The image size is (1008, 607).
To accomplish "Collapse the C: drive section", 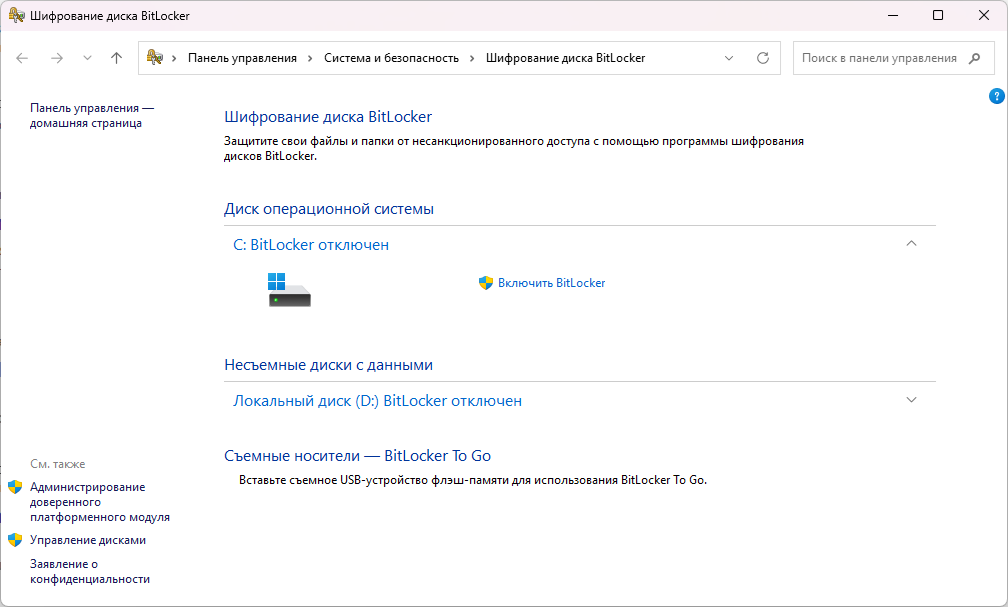I will pos(911,244).
